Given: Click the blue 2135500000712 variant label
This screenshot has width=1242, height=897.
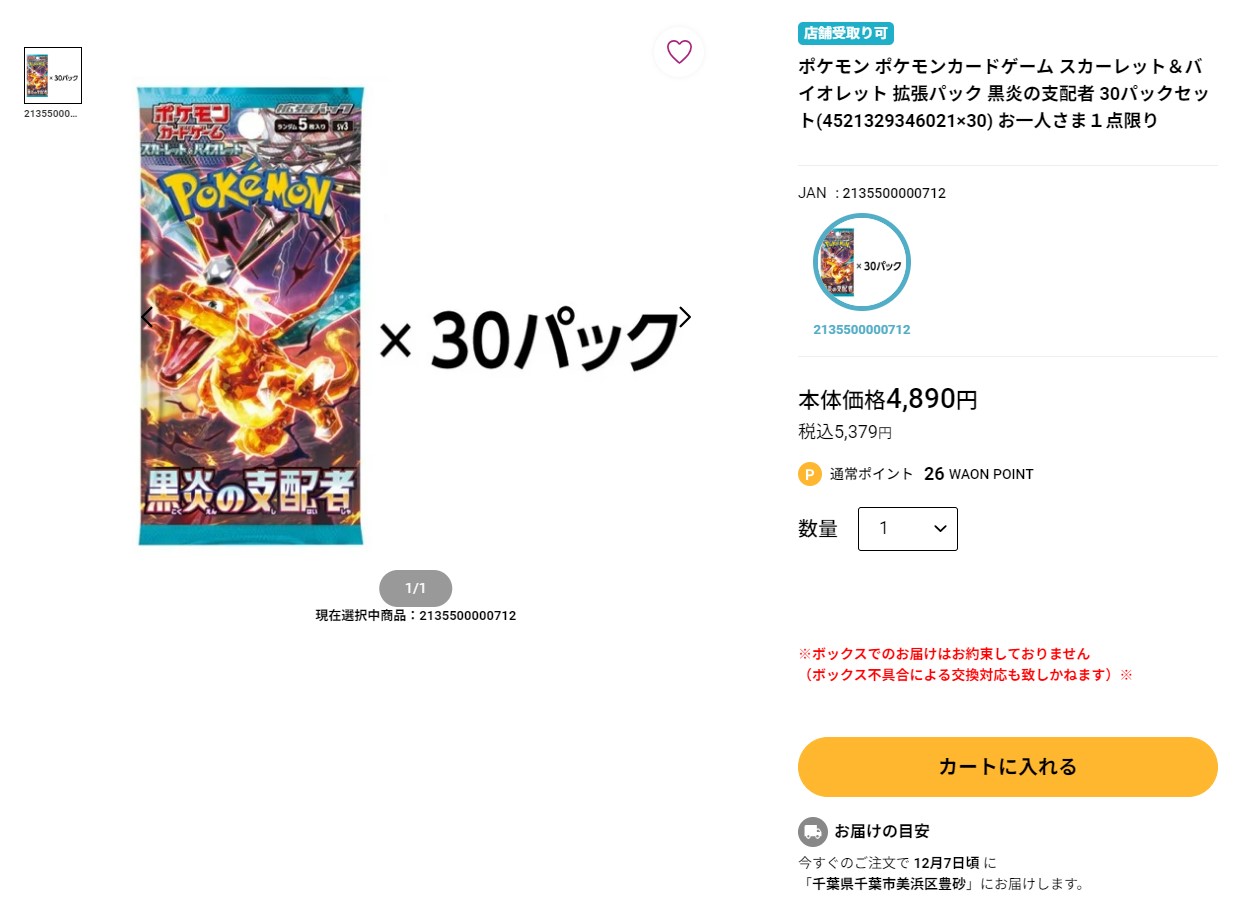Looking at the screenshot, I should click(x=862, y=330).
